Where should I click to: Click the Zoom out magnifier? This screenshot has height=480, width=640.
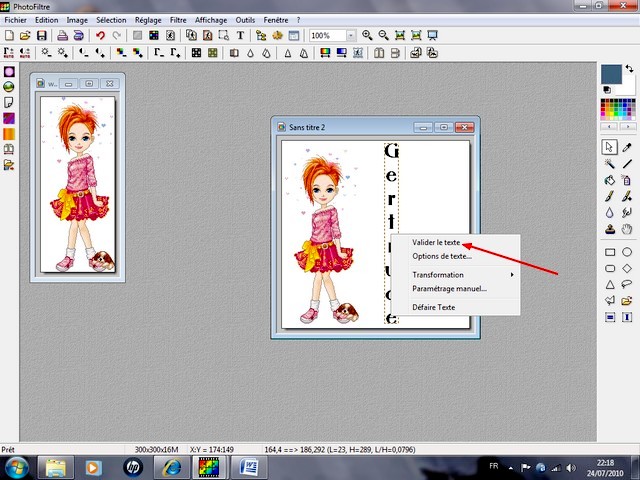383,36
